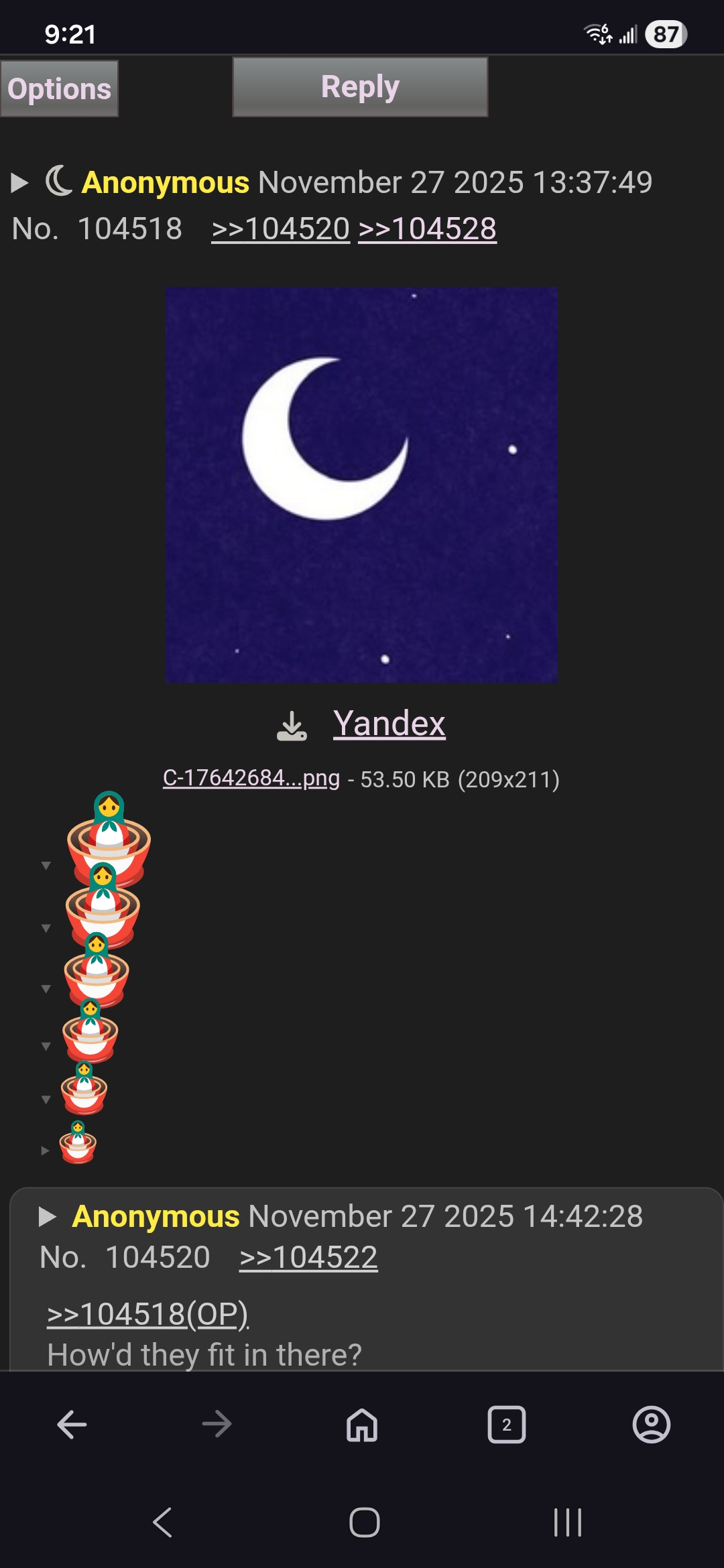Expand the post menu arrow for No. 104518

pyautogui.click(x=19, y=182)
